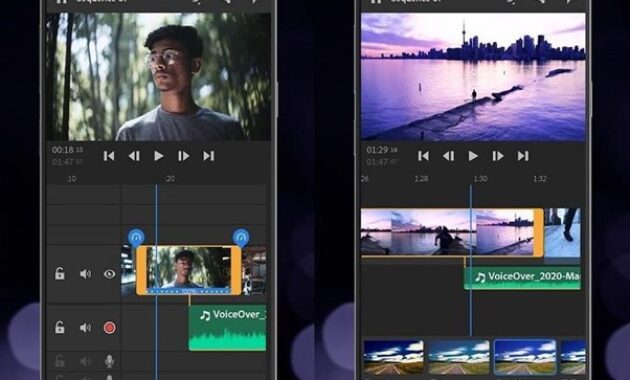Viewport: 630px width, 380px height.
Task: Click the red record voiceover button
Action: point(109,328)
